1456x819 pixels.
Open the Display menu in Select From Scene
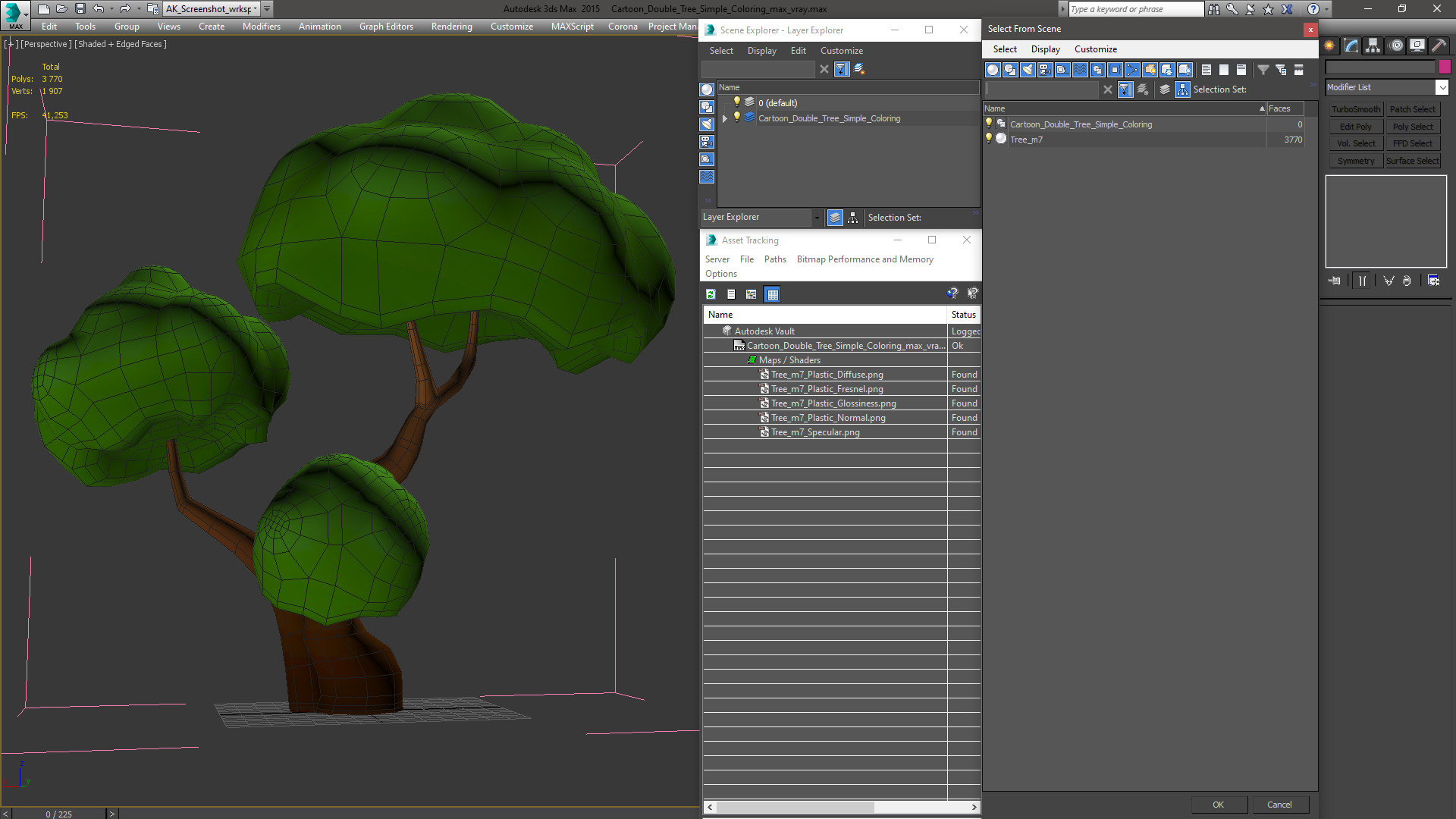pos(1045,49)
